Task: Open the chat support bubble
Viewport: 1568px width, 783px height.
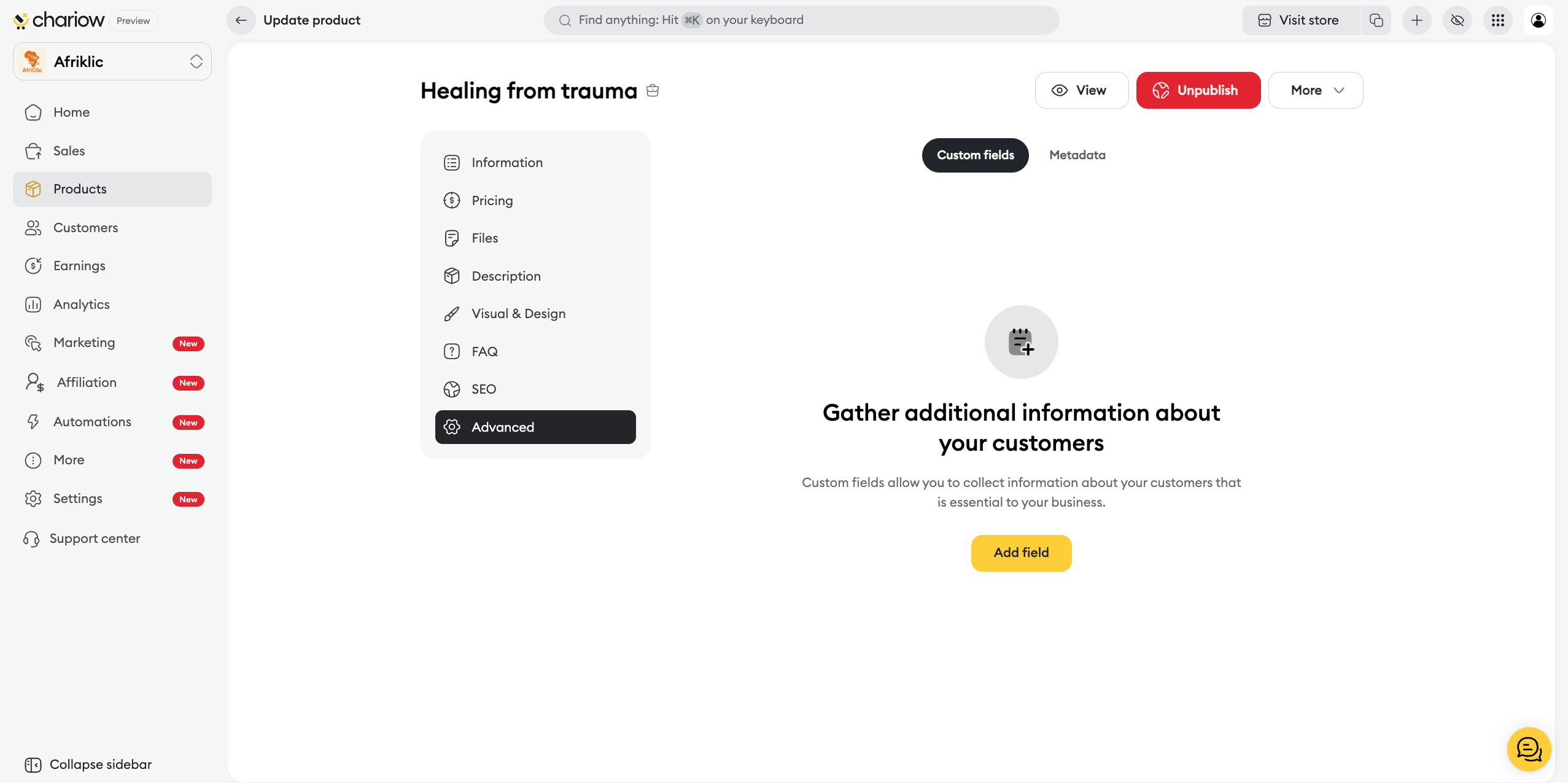Action: point(1529,749)
